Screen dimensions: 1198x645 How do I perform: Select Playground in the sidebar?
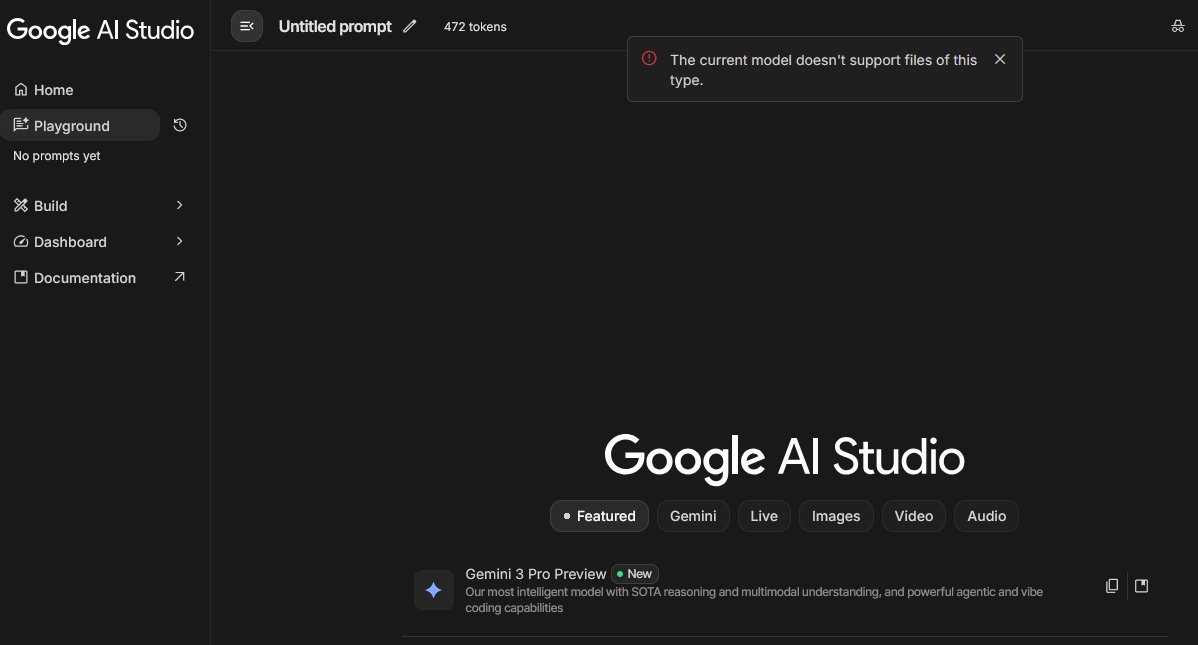[79, 125]
